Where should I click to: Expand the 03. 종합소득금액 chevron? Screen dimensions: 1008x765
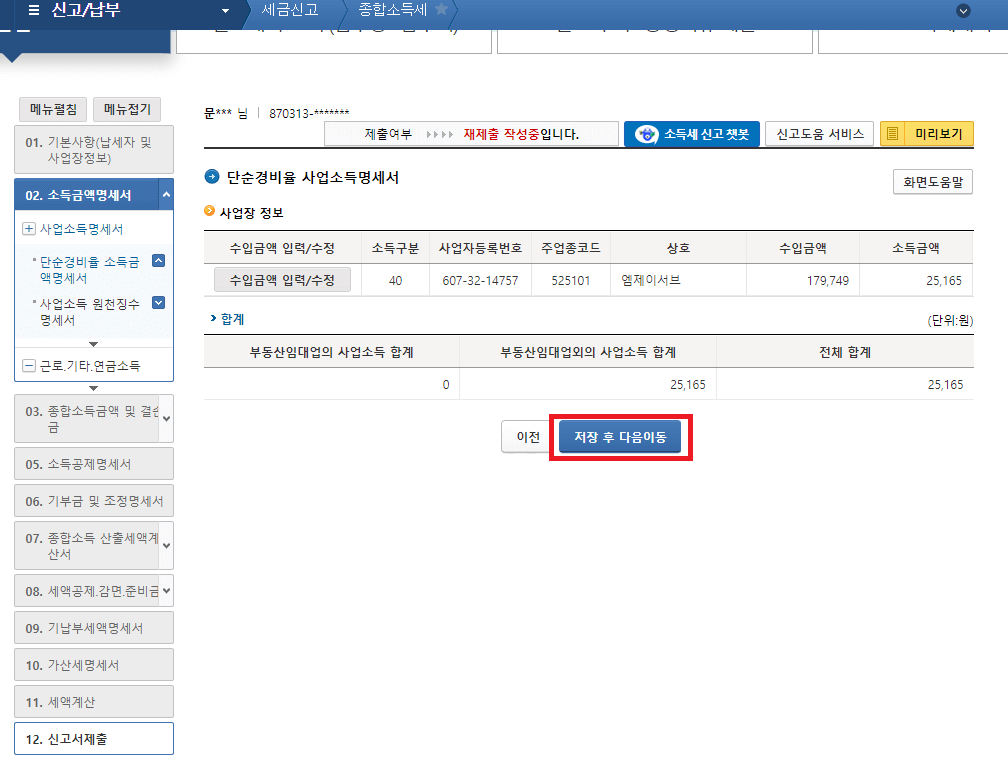(x=166, y=418)
